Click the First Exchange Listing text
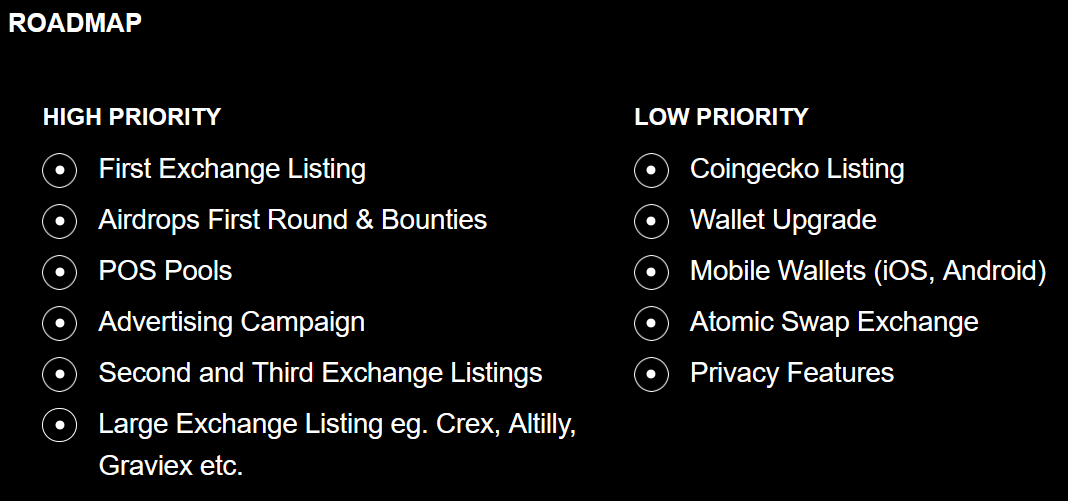This screenshot has width=1068, height=501. tap(232, 169)
